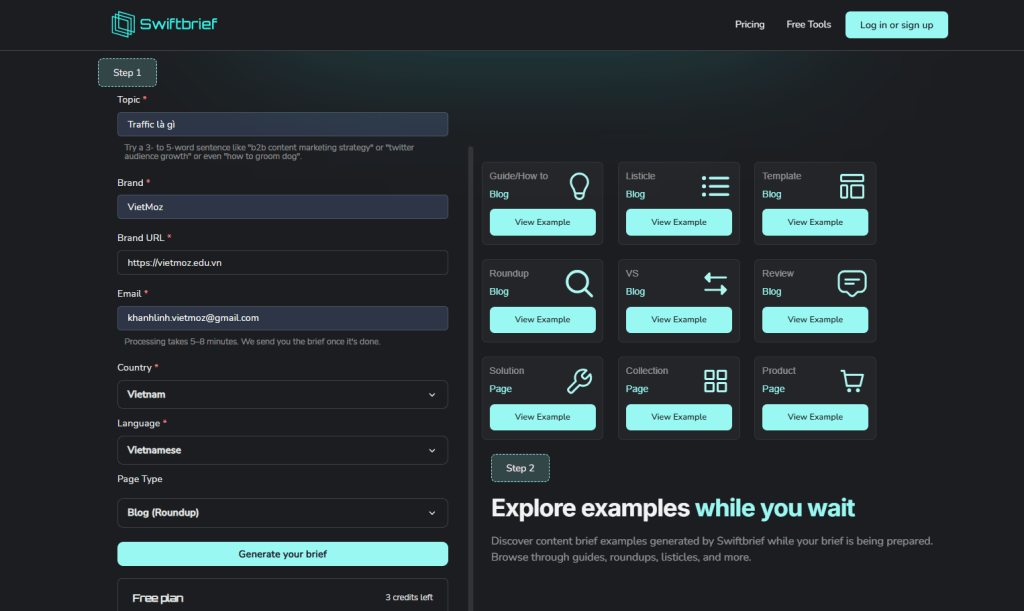Open the Free Tools menu item

[x=808, y=24]
